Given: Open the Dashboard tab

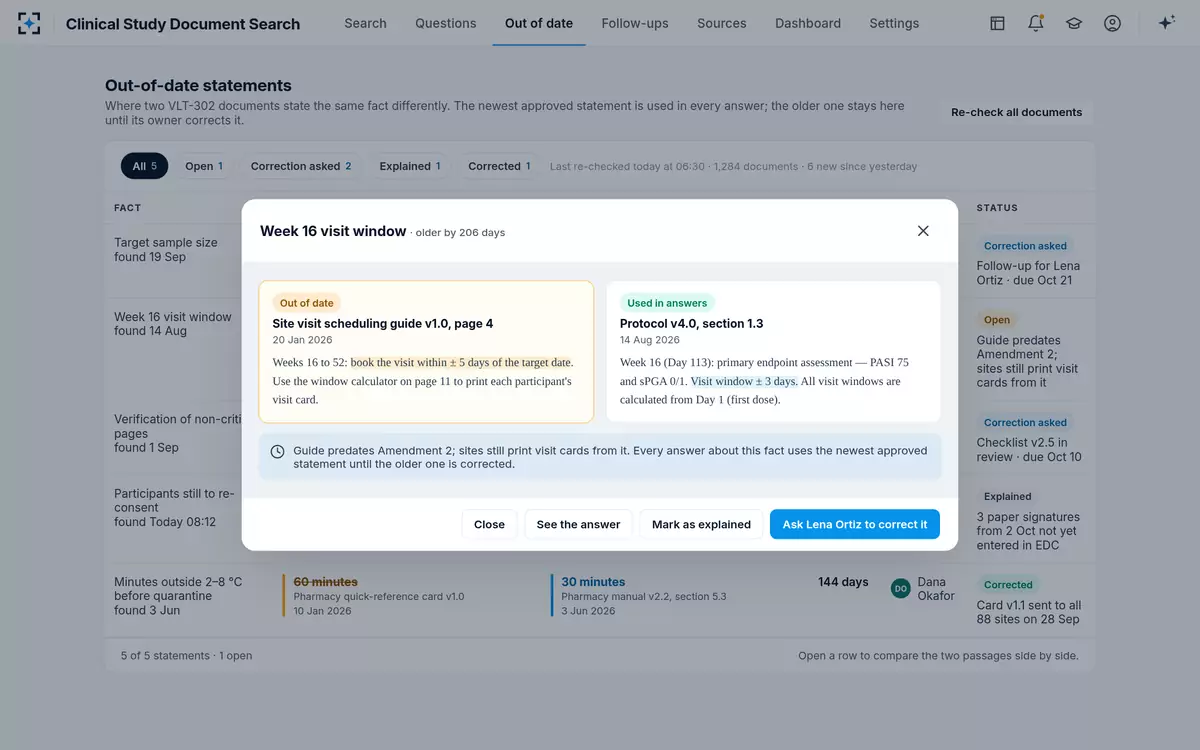Looking at the screenshot, I should [808, 23].
